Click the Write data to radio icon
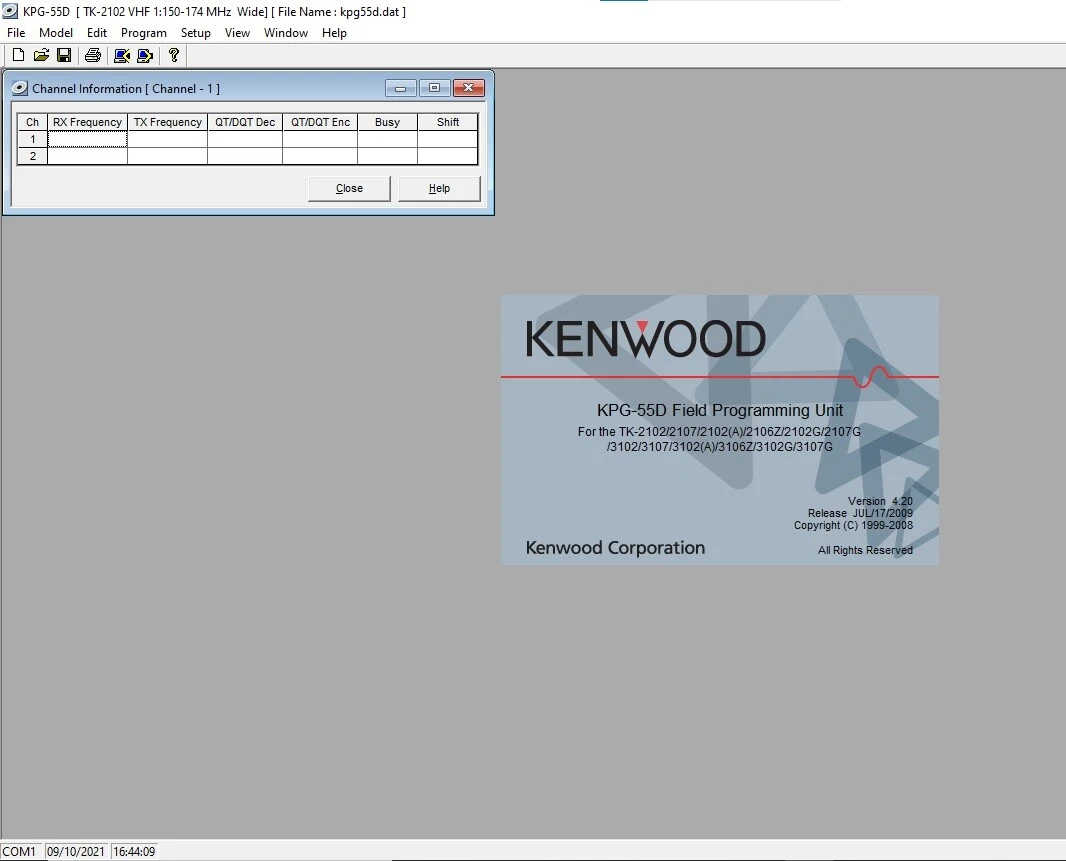Image resolution: width=1066 pixels, height=861 pixels. tap(145, 55)
